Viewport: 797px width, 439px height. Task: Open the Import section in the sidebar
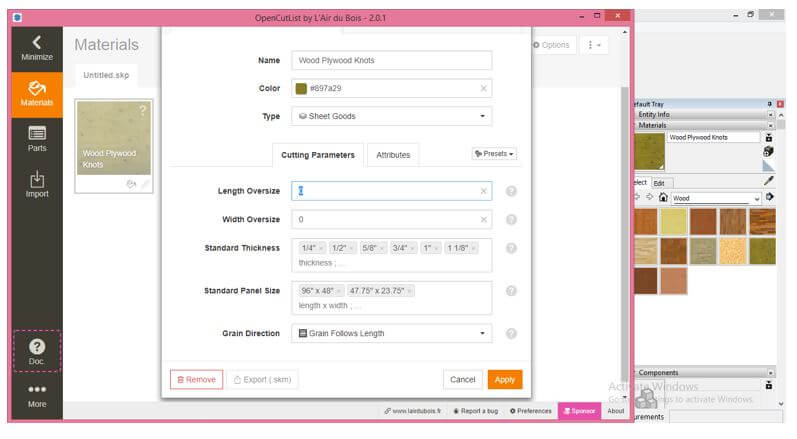37,184
